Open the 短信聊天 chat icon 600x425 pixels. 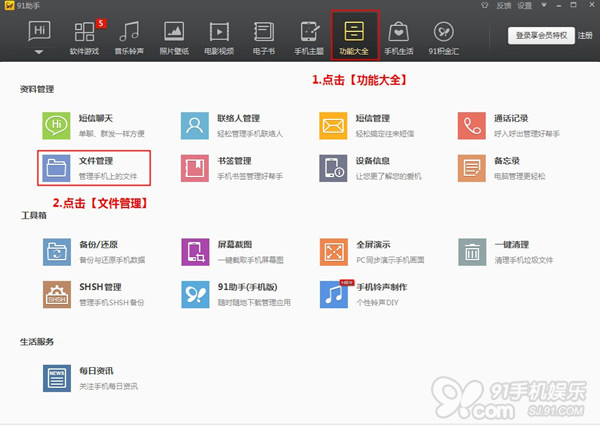point(57,125)
